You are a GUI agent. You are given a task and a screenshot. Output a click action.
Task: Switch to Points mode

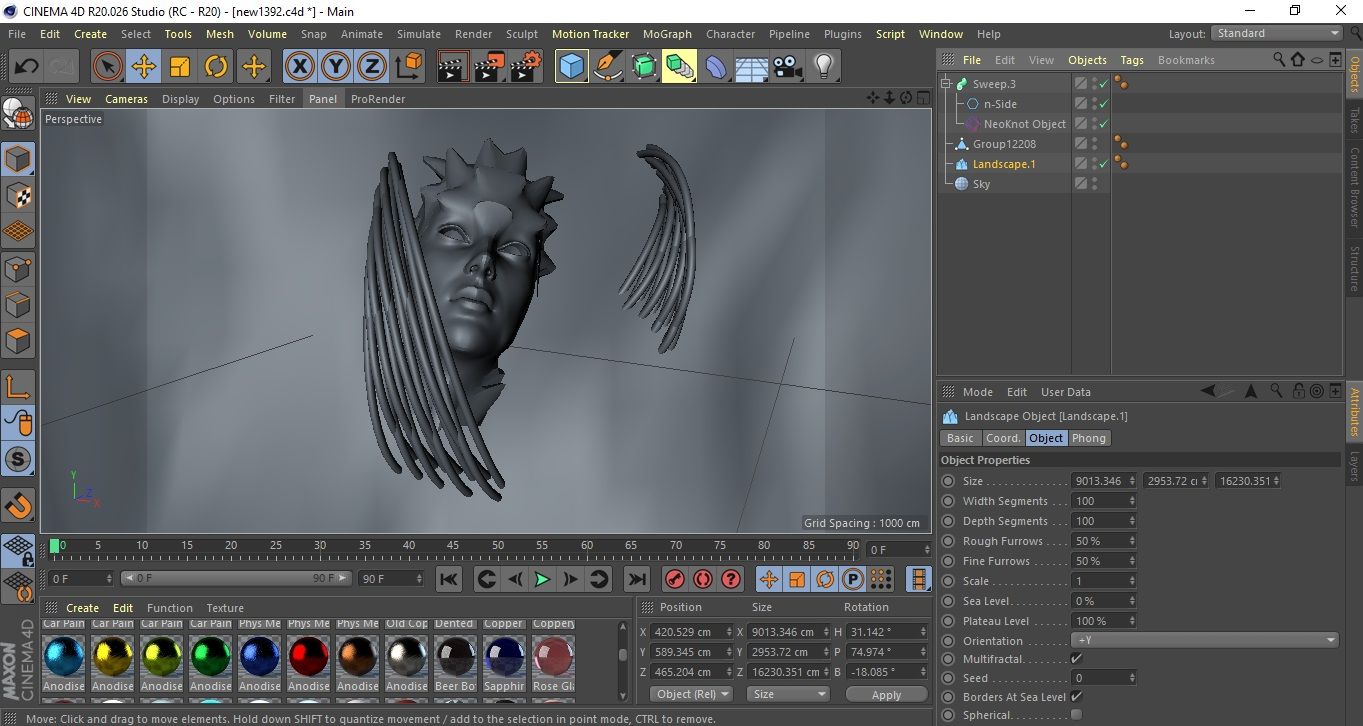[18, 269]
